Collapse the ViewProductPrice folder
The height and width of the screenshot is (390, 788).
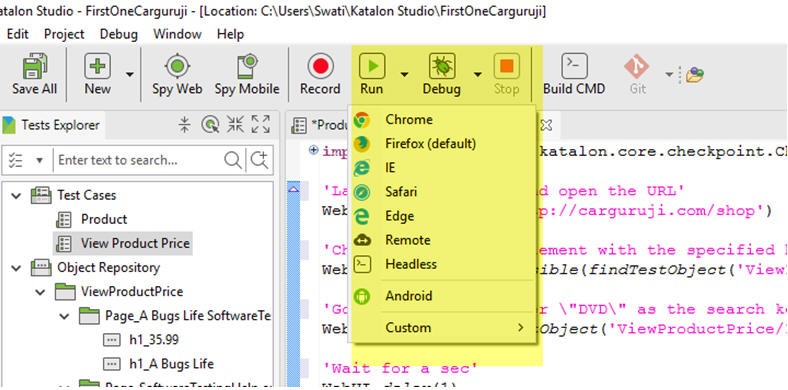coord(41,291)
